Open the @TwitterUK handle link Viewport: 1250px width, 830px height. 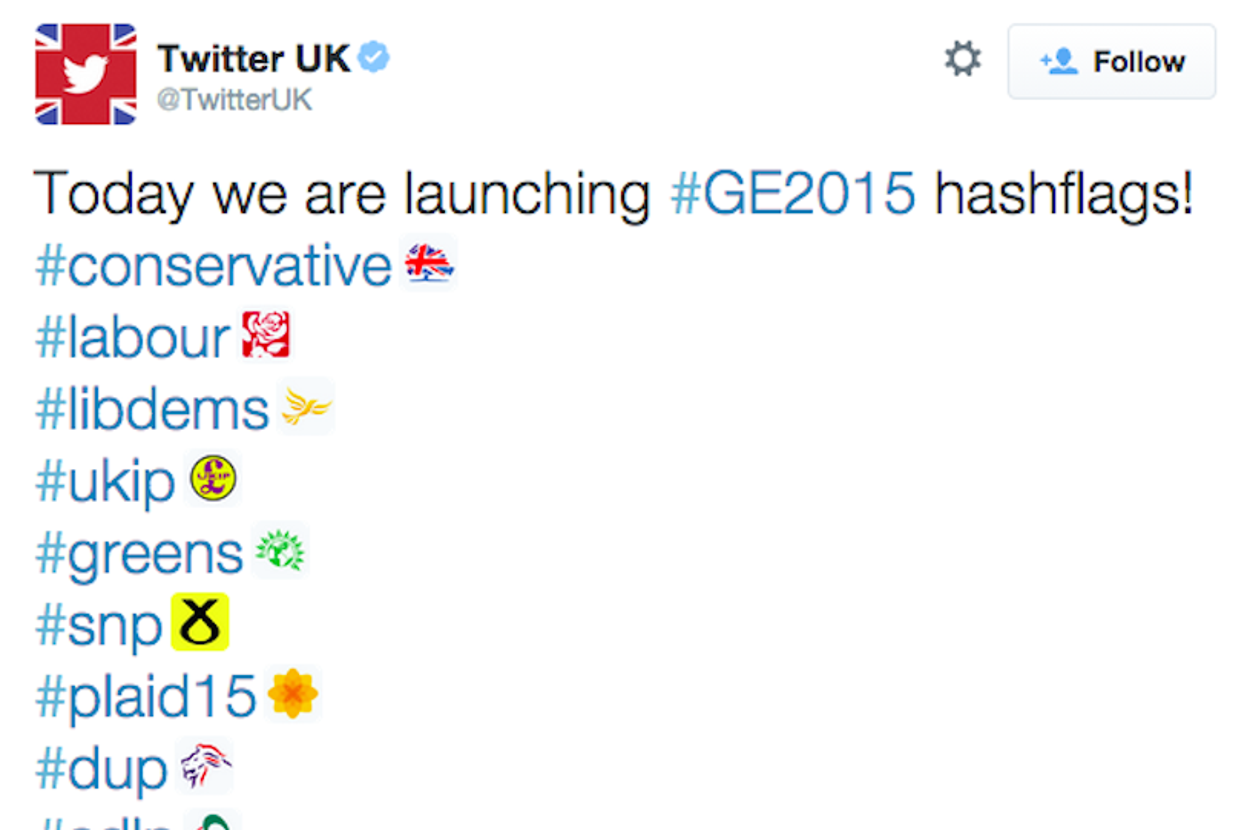(234, 101)
